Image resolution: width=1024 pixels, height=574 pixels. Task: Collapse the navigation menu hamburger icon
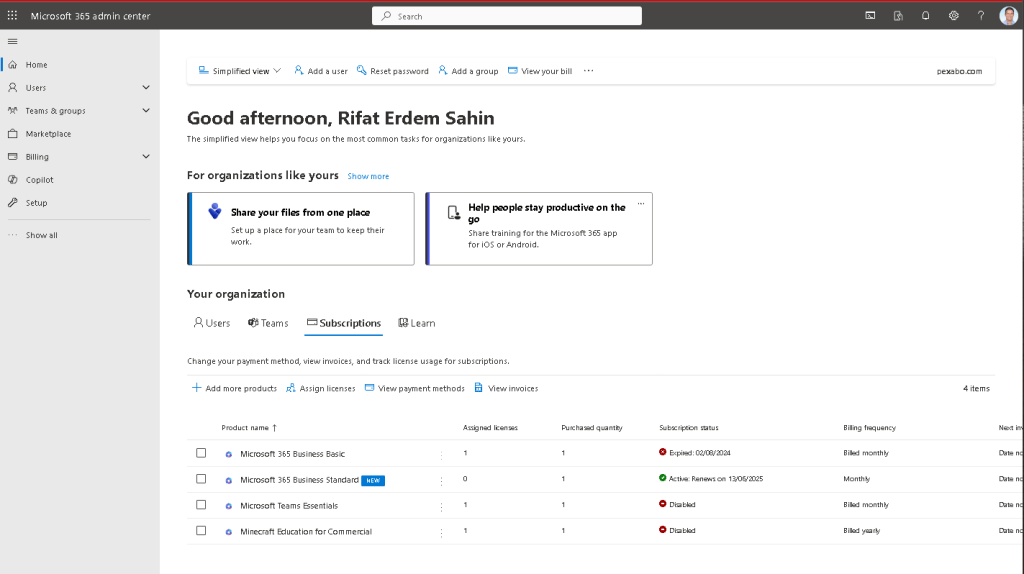12,42
